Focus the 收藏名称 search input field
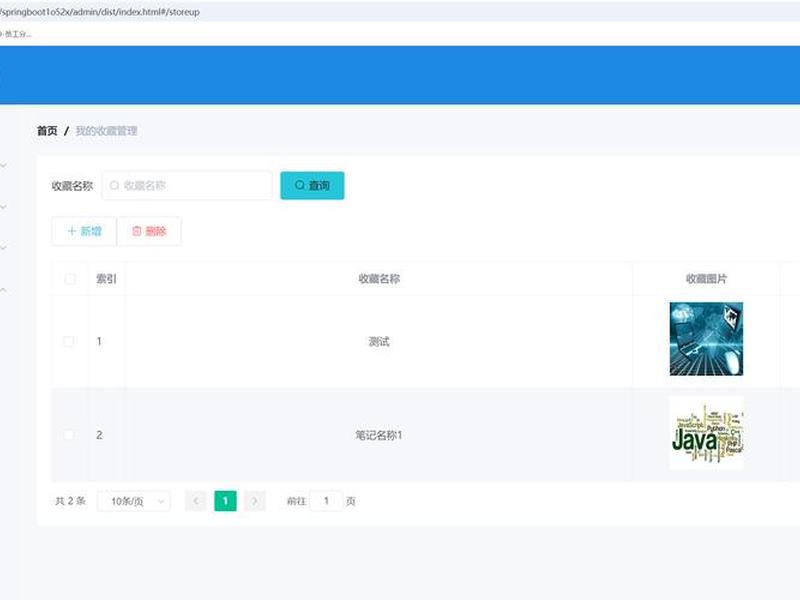The width and height of the screenshot is (800, 600). click(x=187, y=185)
